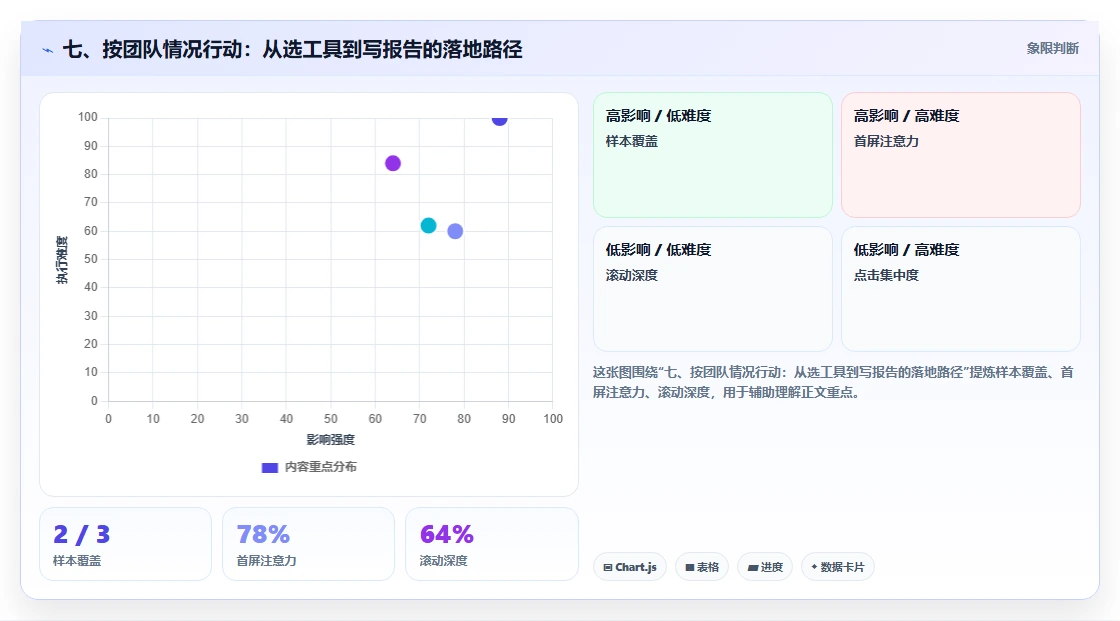Click the 78% 首屏注意力 stat card
Viewport: 1120px width, 621px height.
coord(309,544)
